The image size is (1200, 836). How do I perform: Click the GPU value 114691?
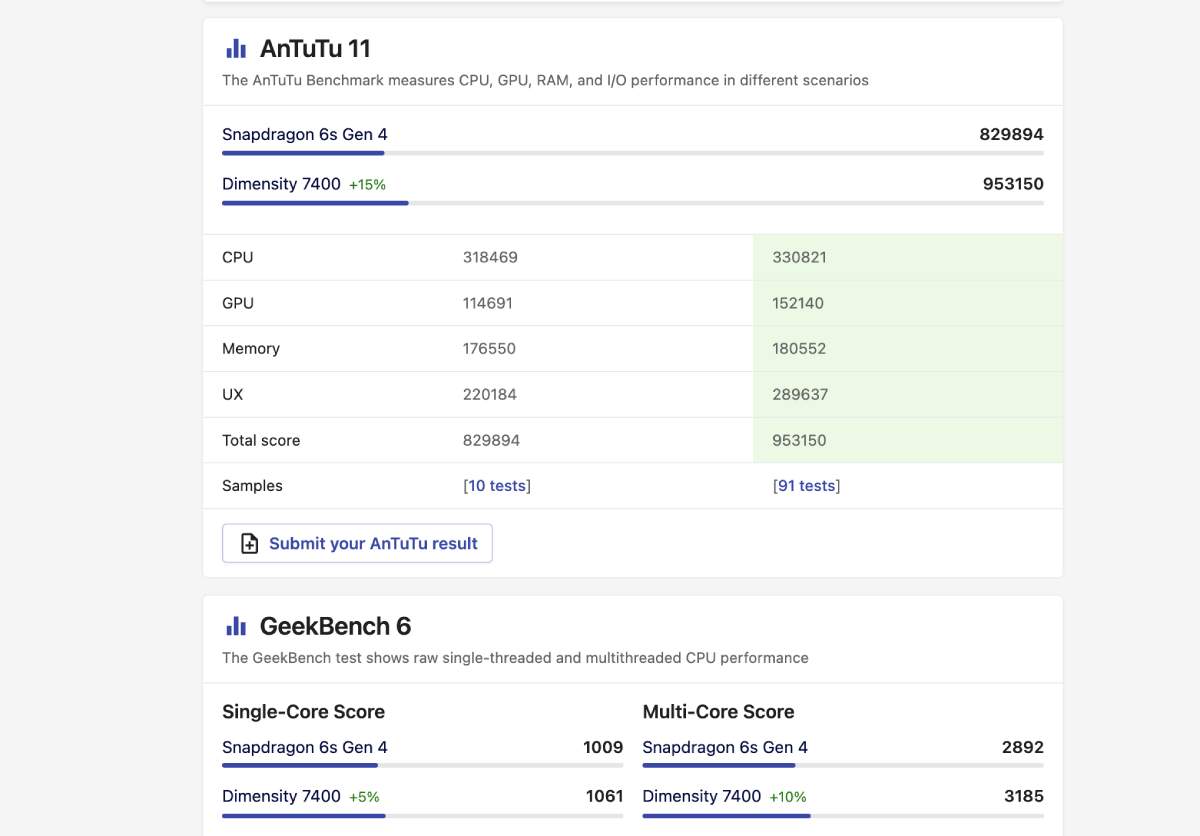click(488, 303)
